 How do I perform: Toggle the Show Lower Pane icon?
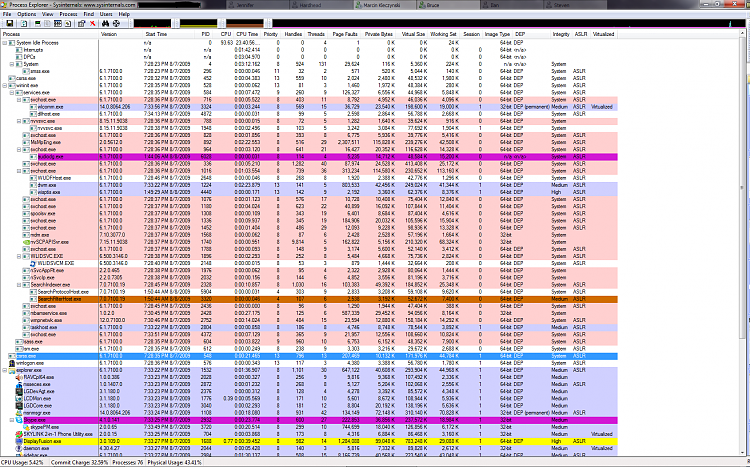tap(58, 23)
